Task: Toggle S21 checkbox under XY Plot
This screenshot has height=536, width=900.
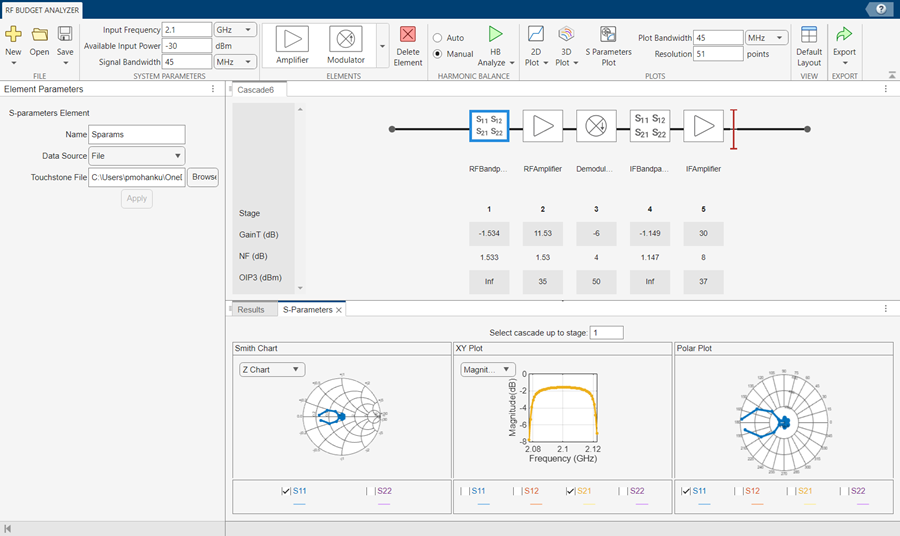Action: pyautogui.click(x=571, y=491)
